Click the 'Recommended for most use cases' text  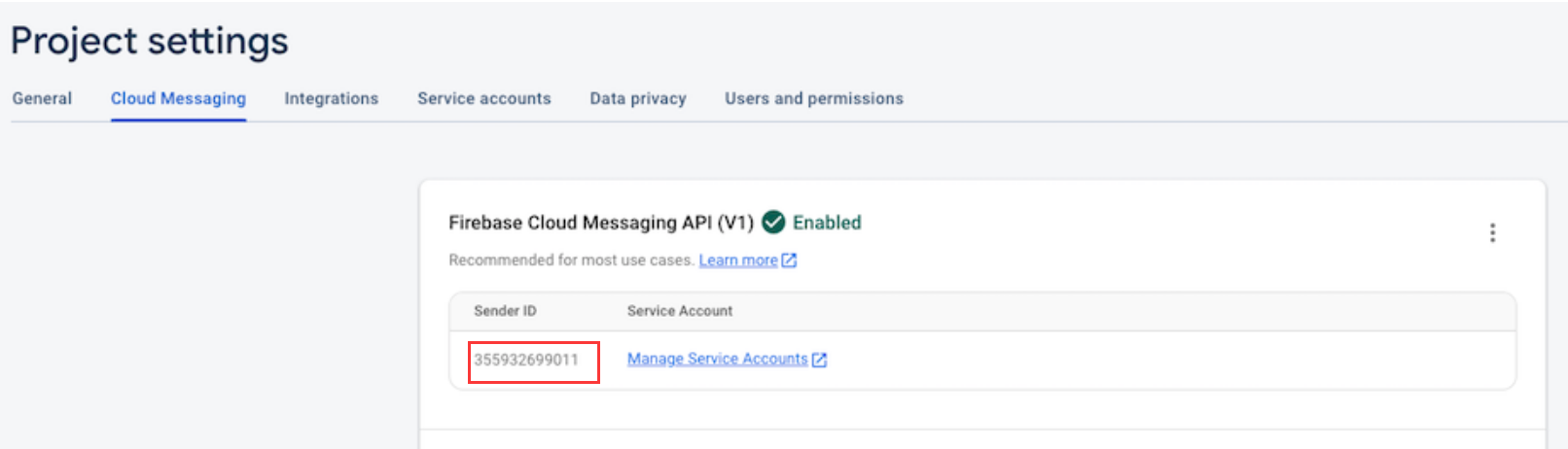(571, 260)
